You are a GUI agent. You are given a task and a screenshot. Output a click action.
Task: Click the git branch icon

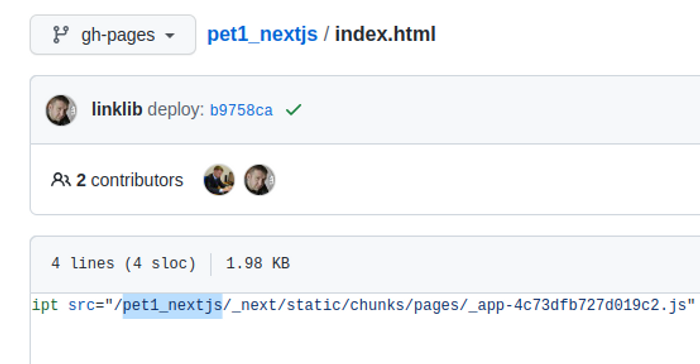tap(60, 35)
